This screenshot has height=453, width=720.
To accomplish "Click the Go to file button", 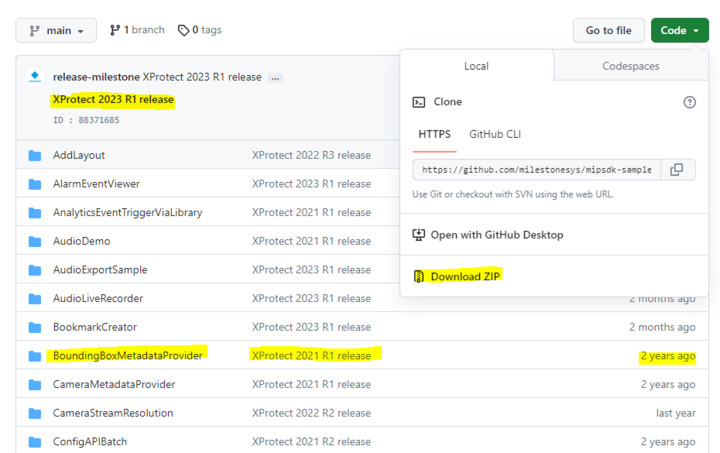I will [x=608, y=31].
